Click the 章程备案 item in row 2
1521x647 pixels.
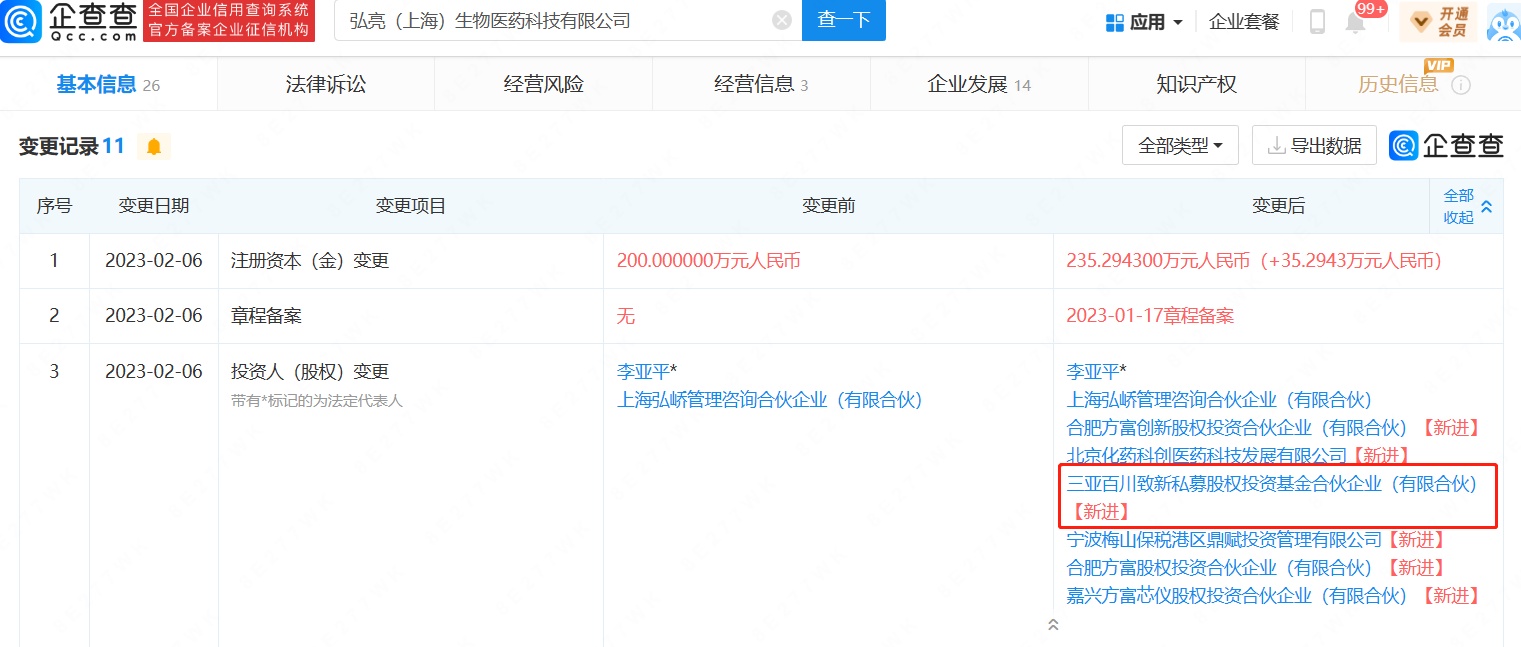pyautogui.click(x=266, y=316)
